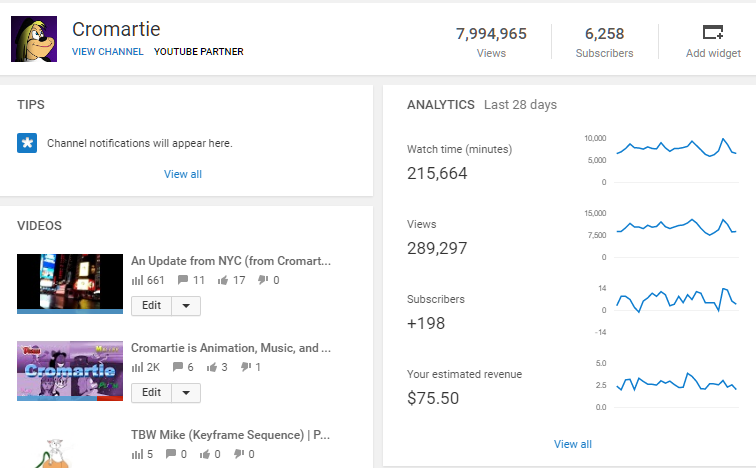Click the Add widget icon
The height and width of the screenshot is (468, 756).
[x=713, y=32]
